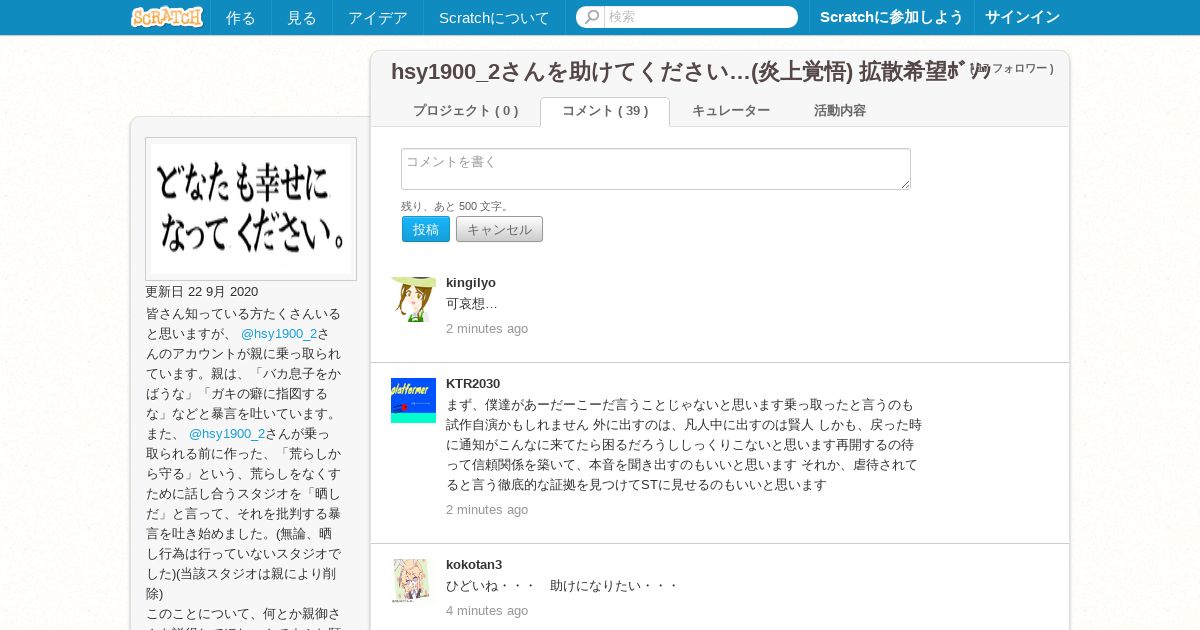Open the 作る menu item
1200x630 pixels.
[240, 17]
